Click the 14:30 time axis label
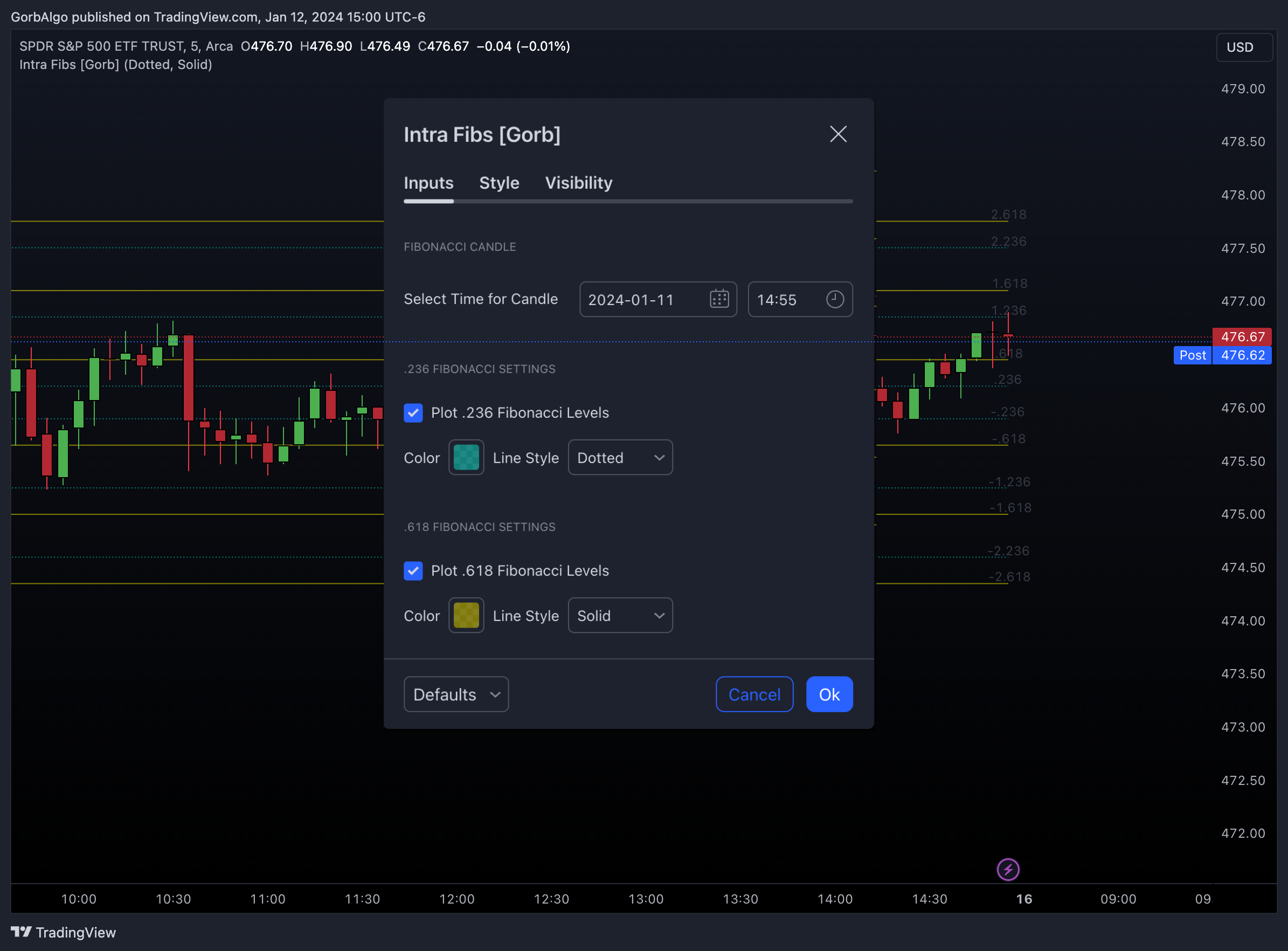The width and height of the screenshot is (1288, 951). pos(930,899)
